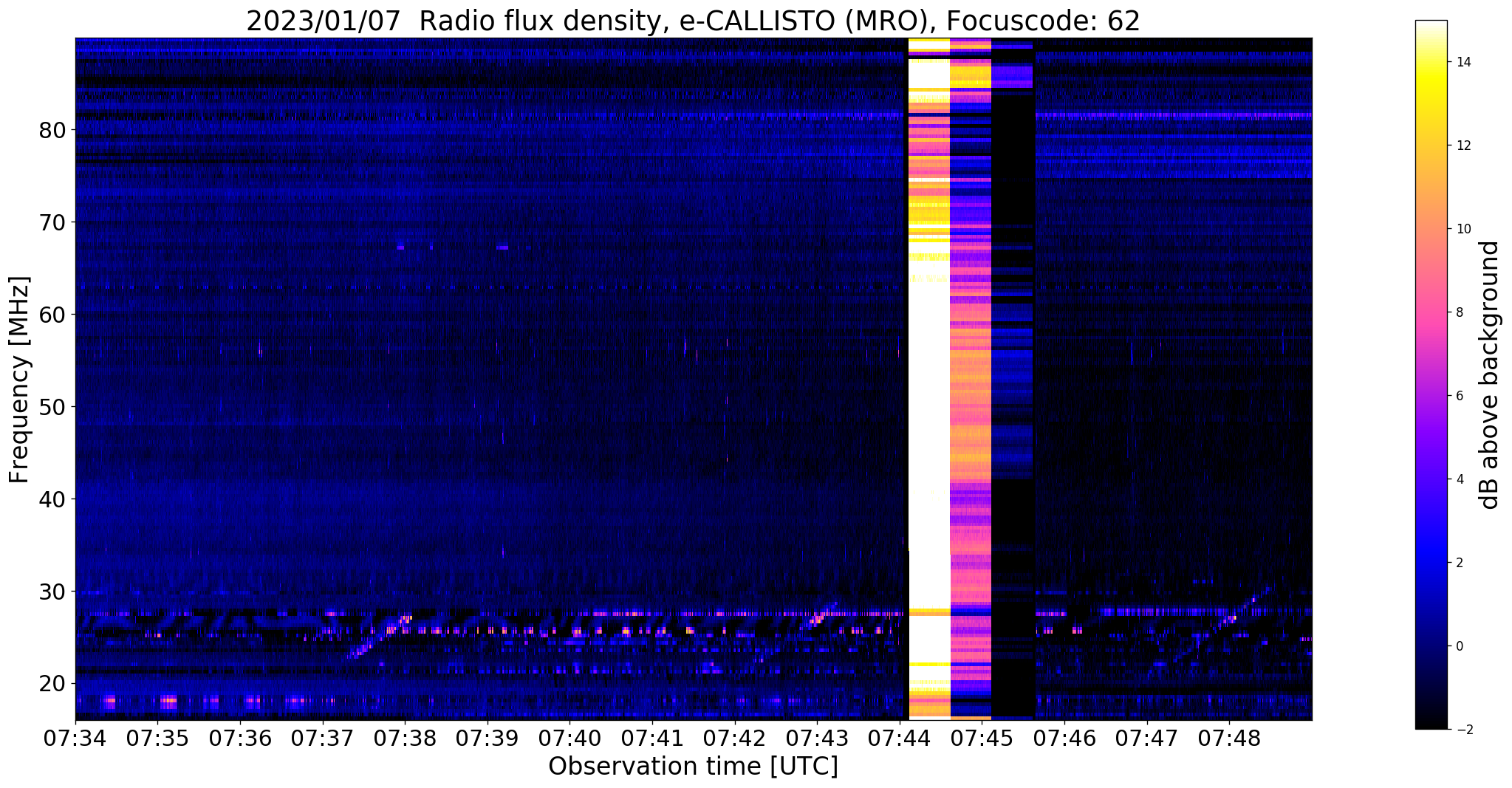Click the plot title mentioning e-CALLISTO (MRO)
1512x788 pixels.
click(x=693, y=21)
